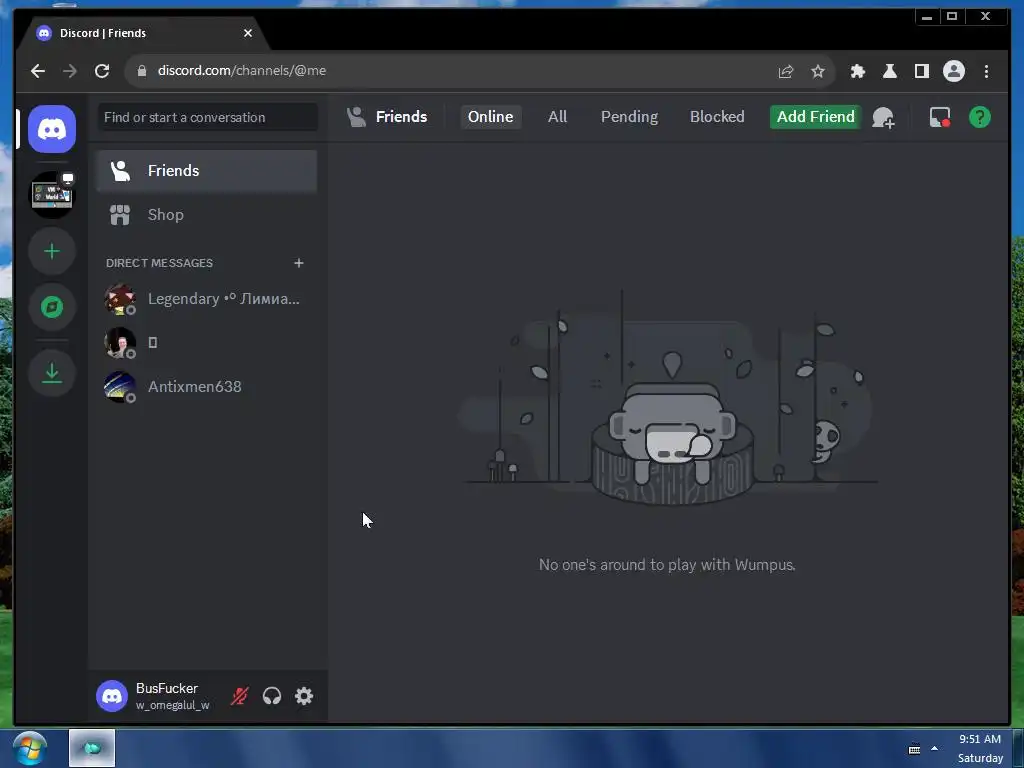The height and width of the screenshot is (768, 1024).
Task: Select Friends in sidebar
Action: click(206, 170)
